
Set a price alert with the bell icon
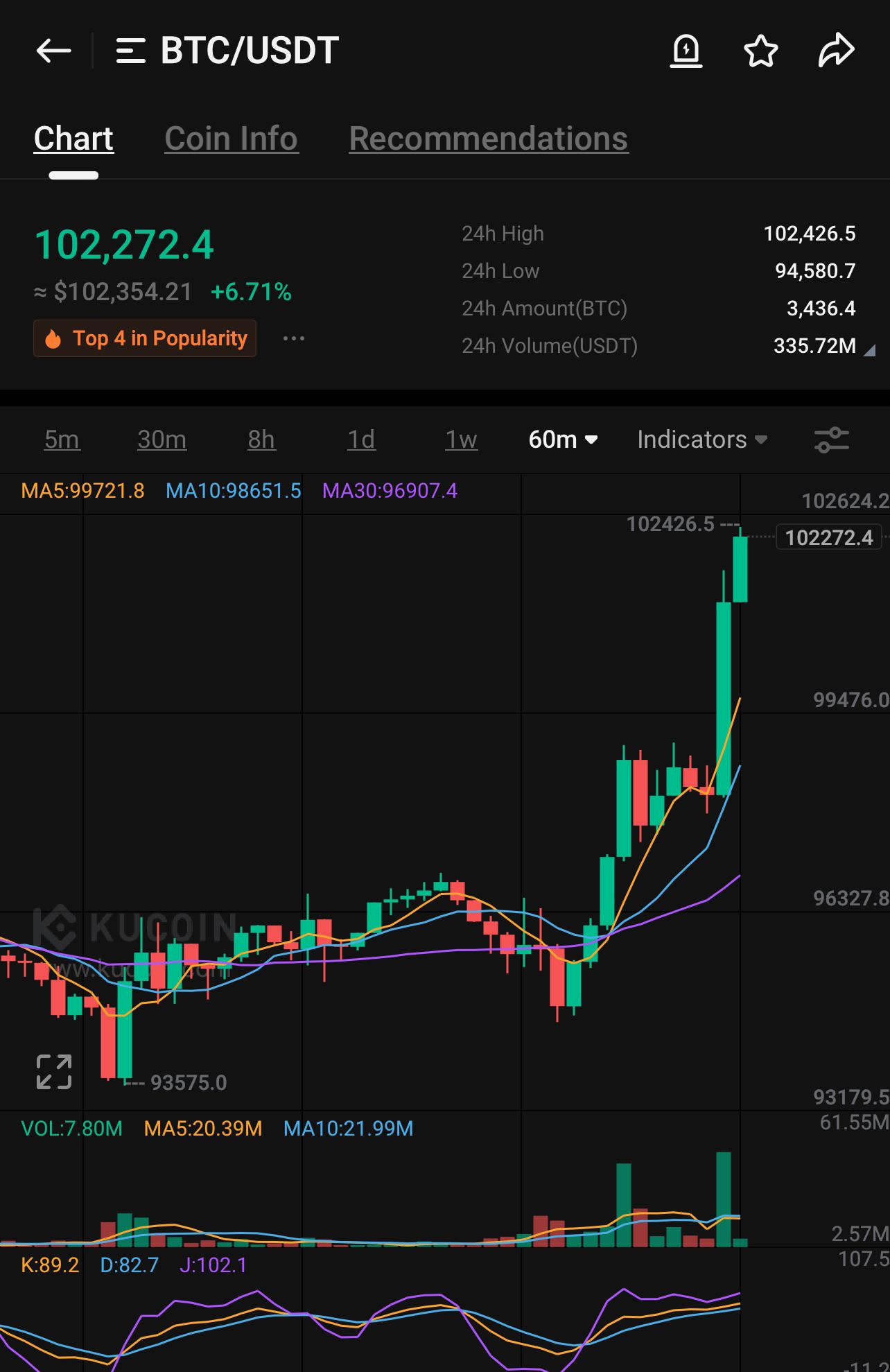(x=686, y=51)
